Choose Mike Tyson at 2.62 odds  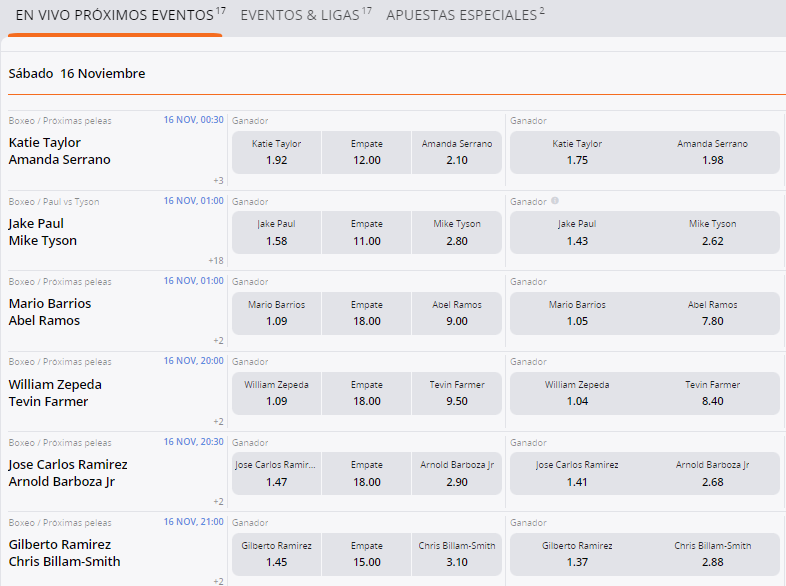pos(712,232)
